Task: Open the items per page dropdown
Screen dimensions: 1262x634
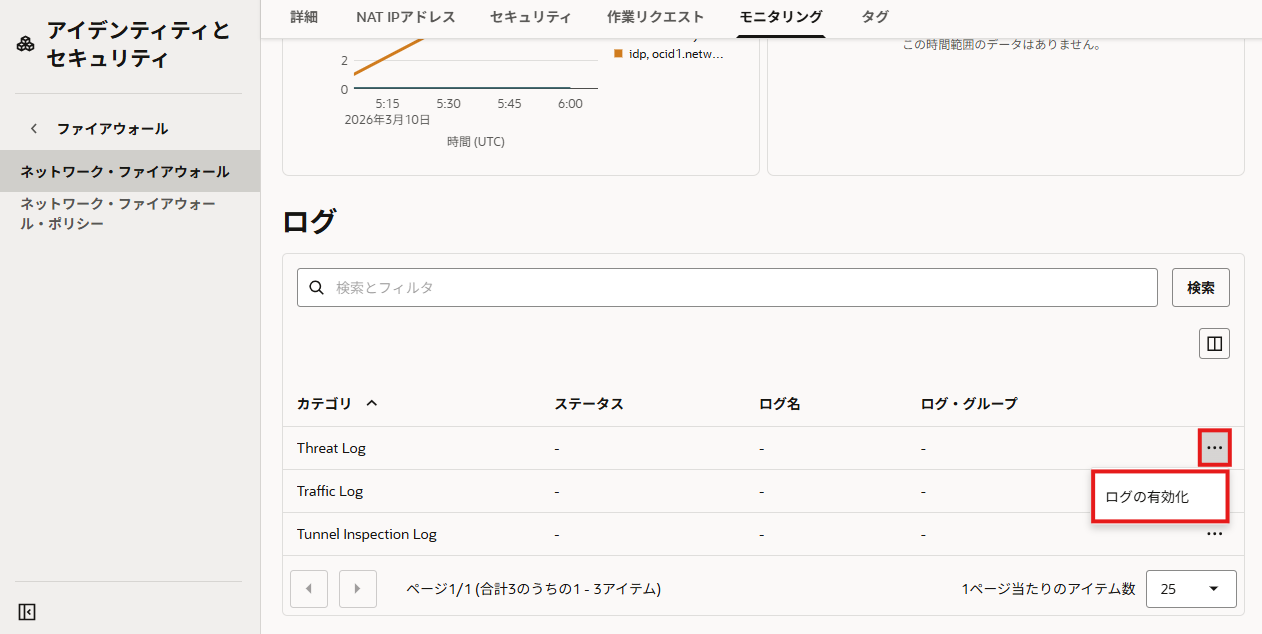Action: (x=1191, y=588)
